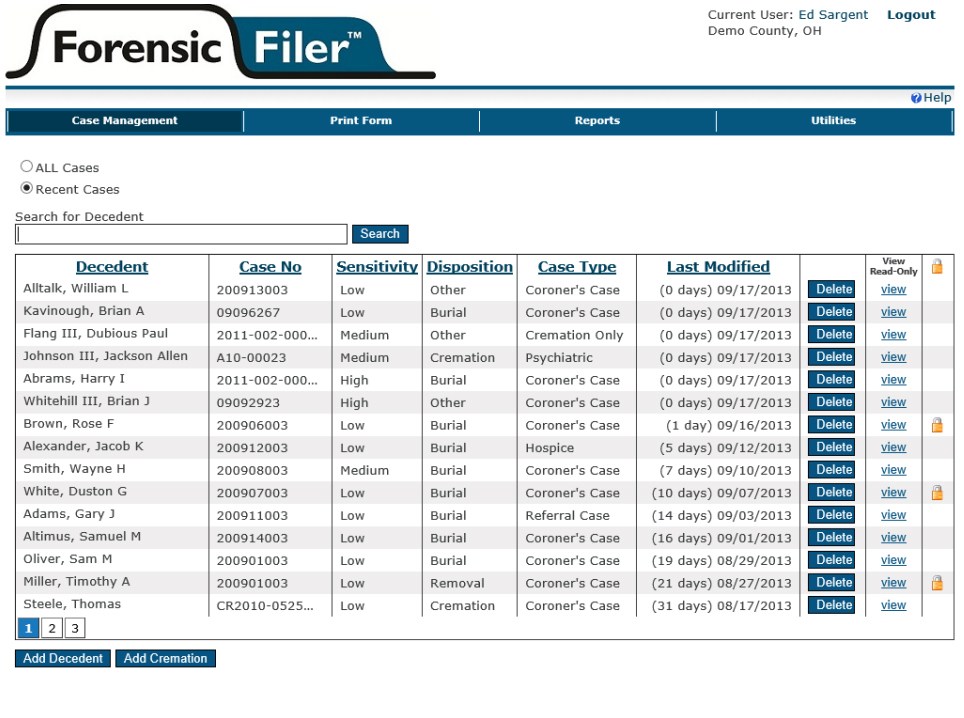This screenshot has width=964, height=718.
Task: Go to page 2 of results
Action: [x=52, y=628]
